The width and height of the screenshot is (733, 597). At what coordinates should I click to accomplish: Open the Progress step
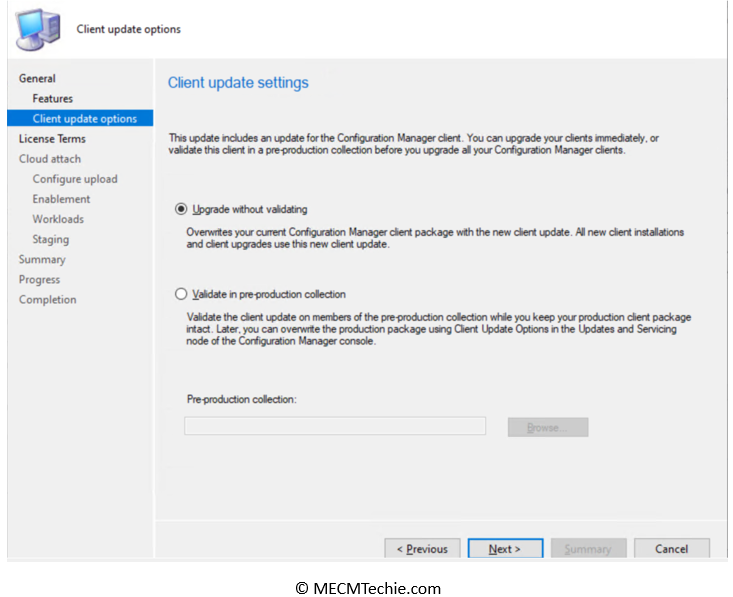(x=39, y=280)
